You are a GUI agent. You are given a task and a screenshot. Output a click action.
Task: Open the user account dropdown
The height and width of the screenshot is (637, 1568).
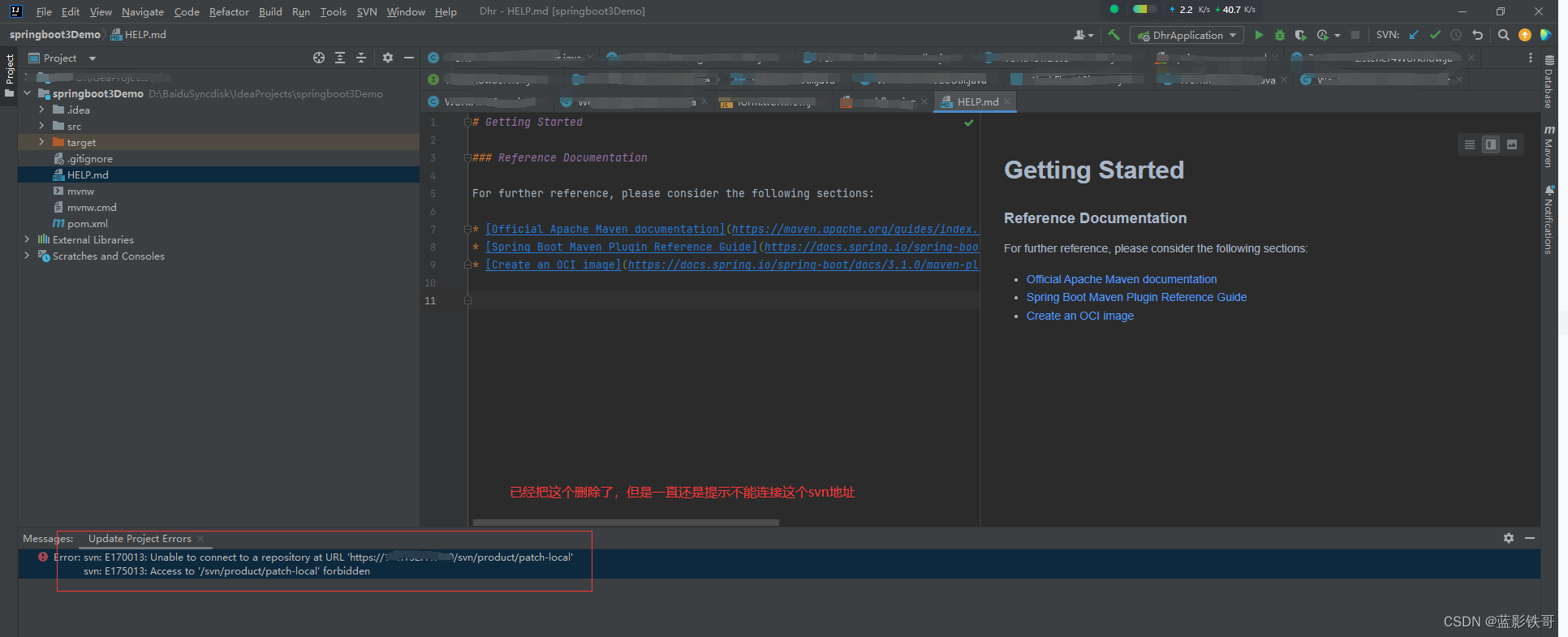(x=1083, y=35)
